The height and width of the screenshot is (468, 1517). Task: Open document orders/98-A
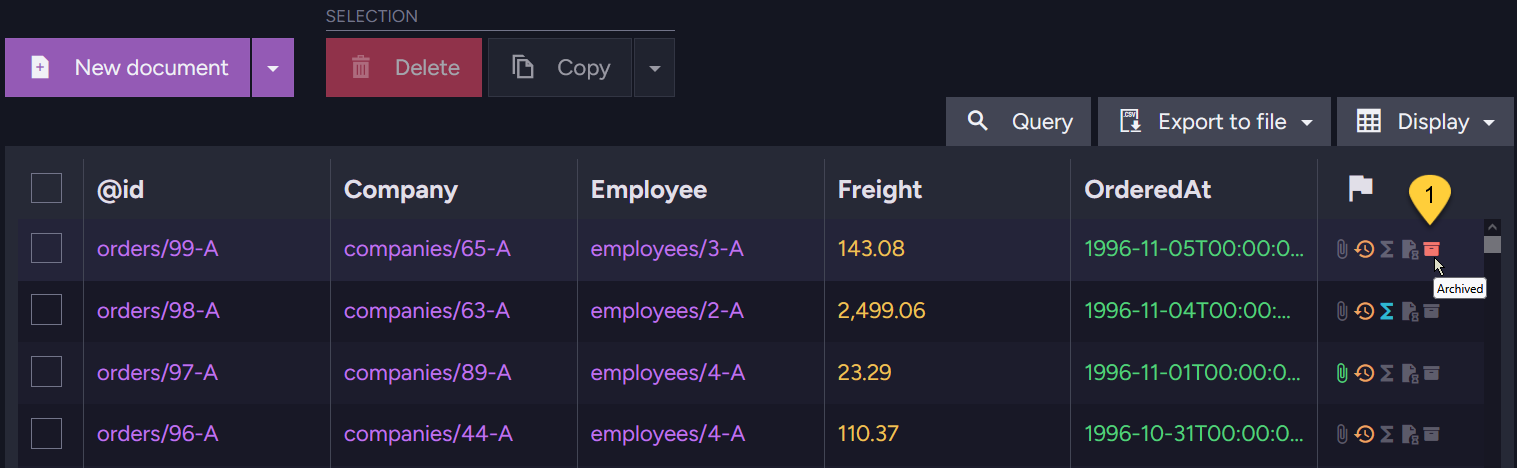[x=158, y=311]
